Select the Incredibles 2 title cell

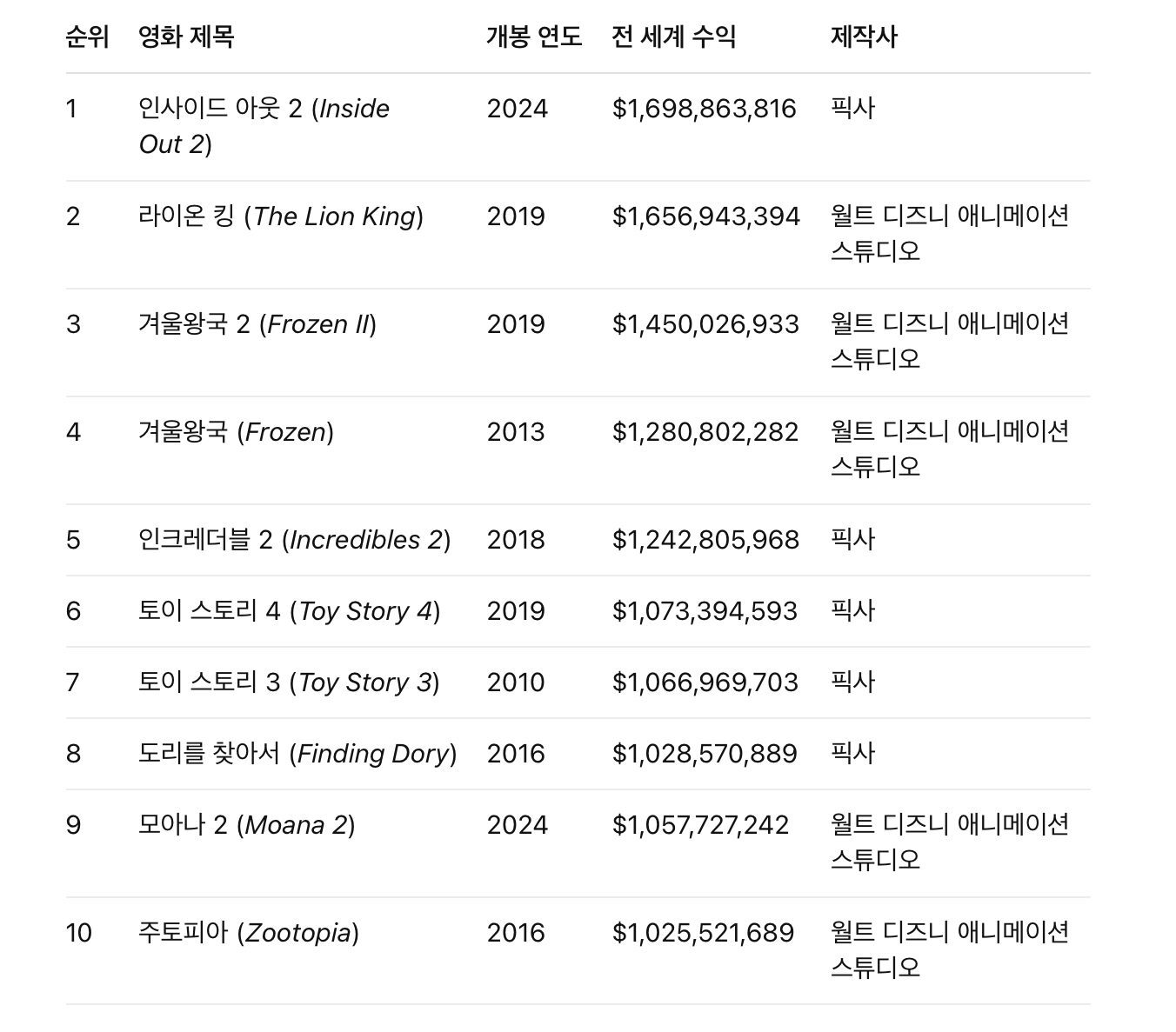pos(295,540)
